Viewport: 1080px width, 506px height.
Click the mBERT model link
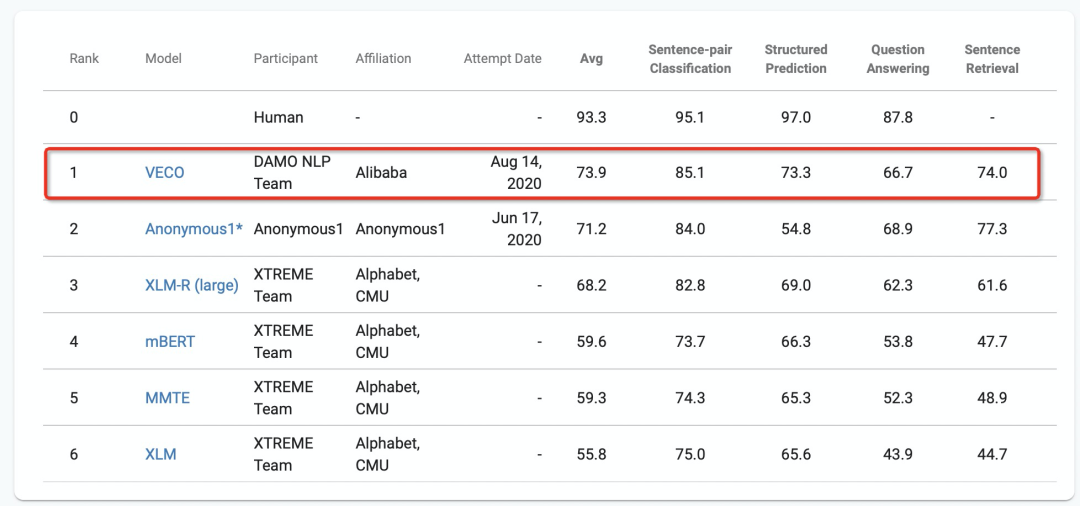point(170,342)
